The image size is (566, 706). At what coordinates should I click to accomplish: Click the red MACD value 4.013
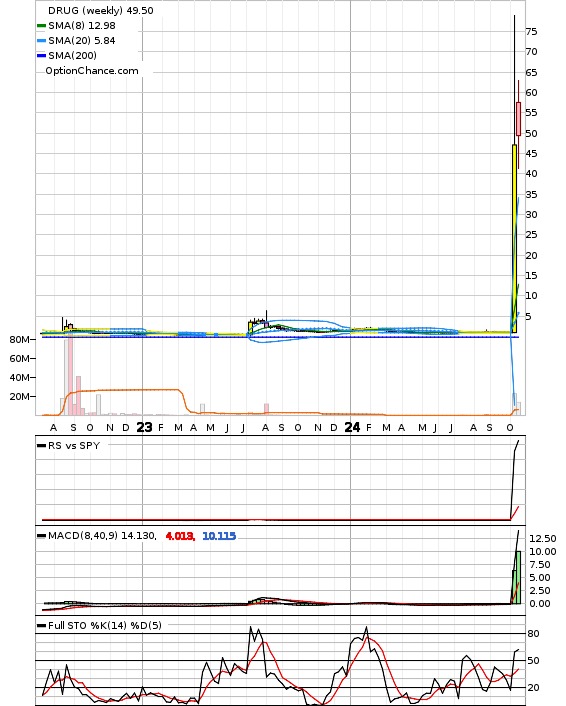coord(180,536)
